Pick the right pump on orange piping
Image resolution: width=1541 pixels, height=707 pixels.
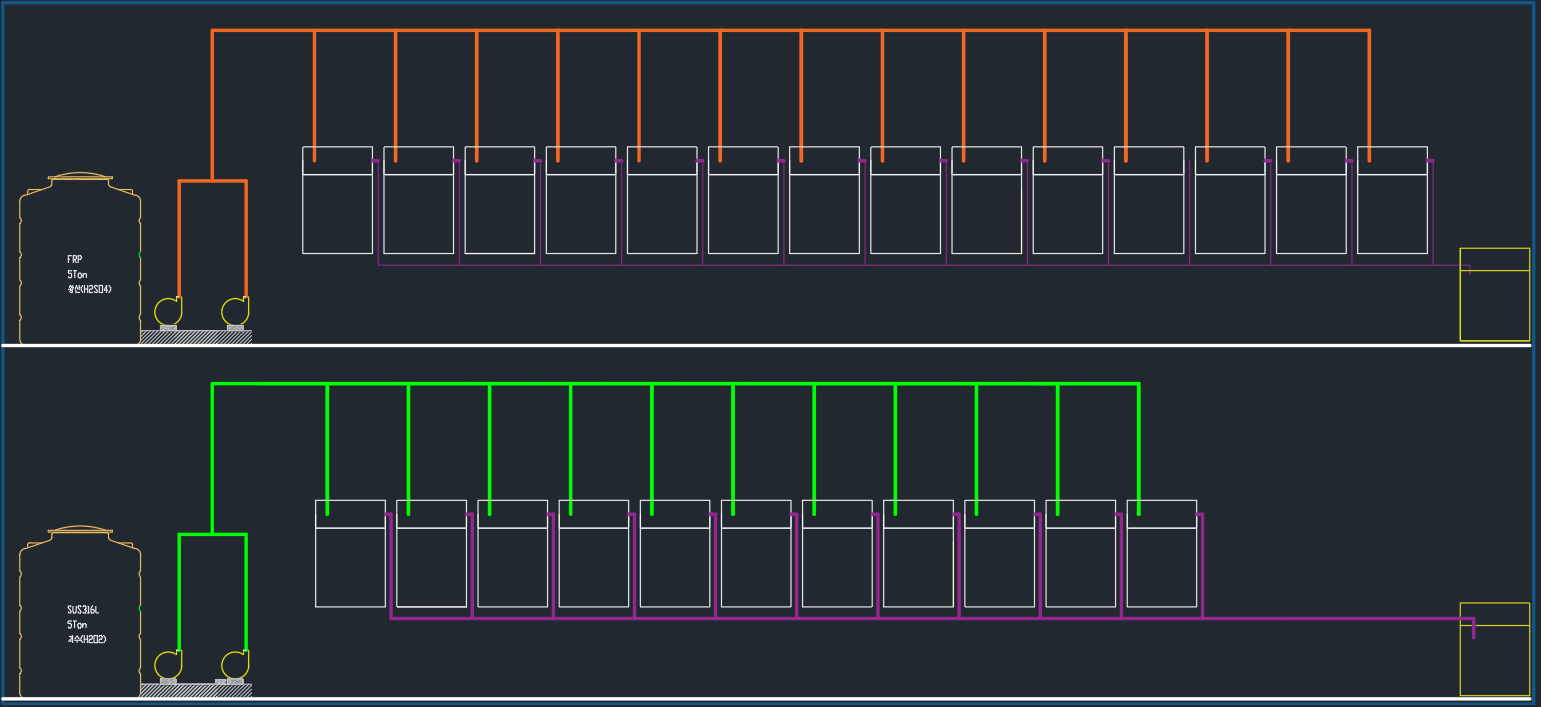click(235, 311)
